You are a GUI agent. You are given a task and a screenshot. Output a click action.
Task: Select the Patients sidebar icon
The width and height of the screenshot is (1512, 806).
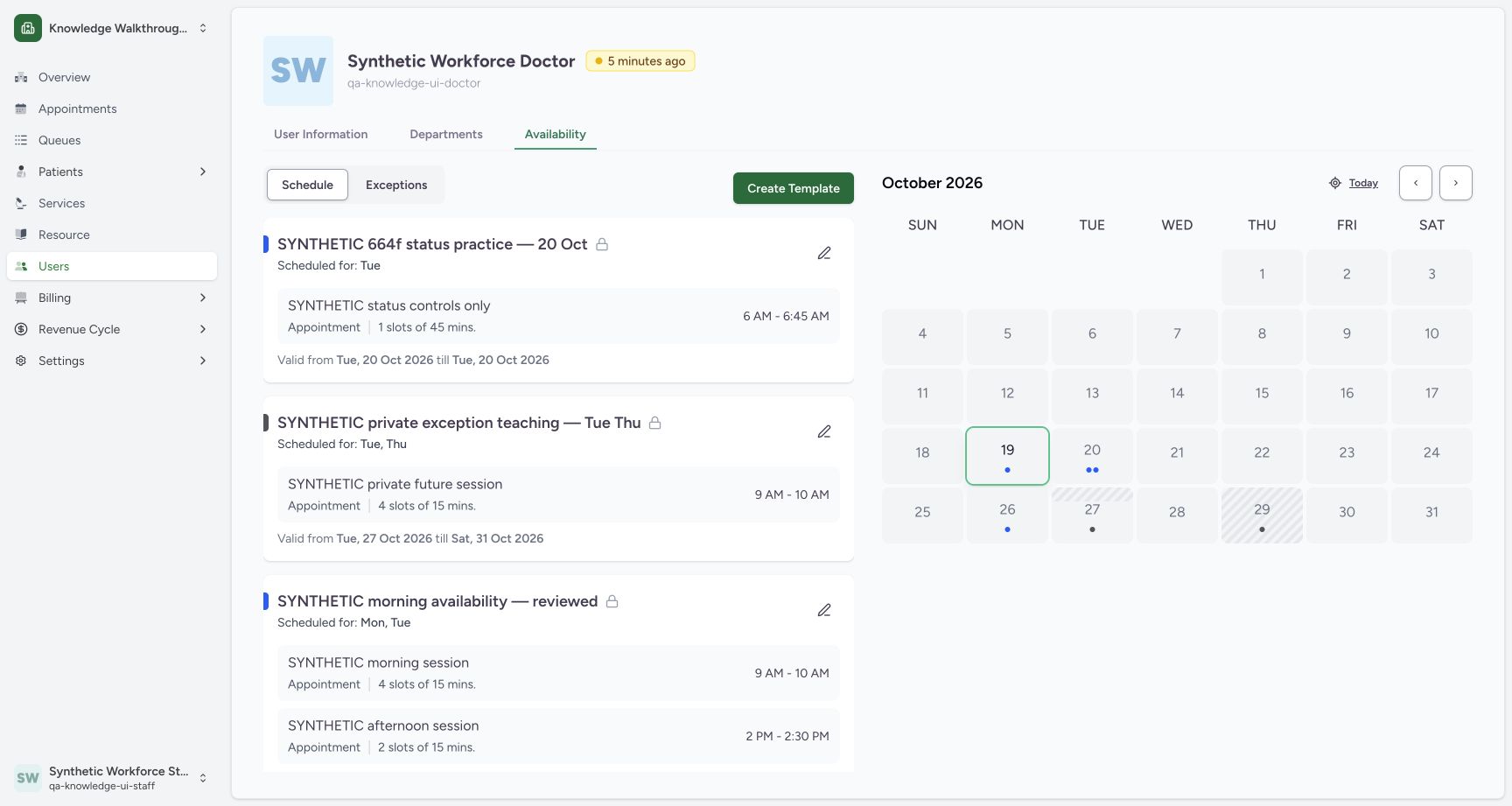click(21, 172)
